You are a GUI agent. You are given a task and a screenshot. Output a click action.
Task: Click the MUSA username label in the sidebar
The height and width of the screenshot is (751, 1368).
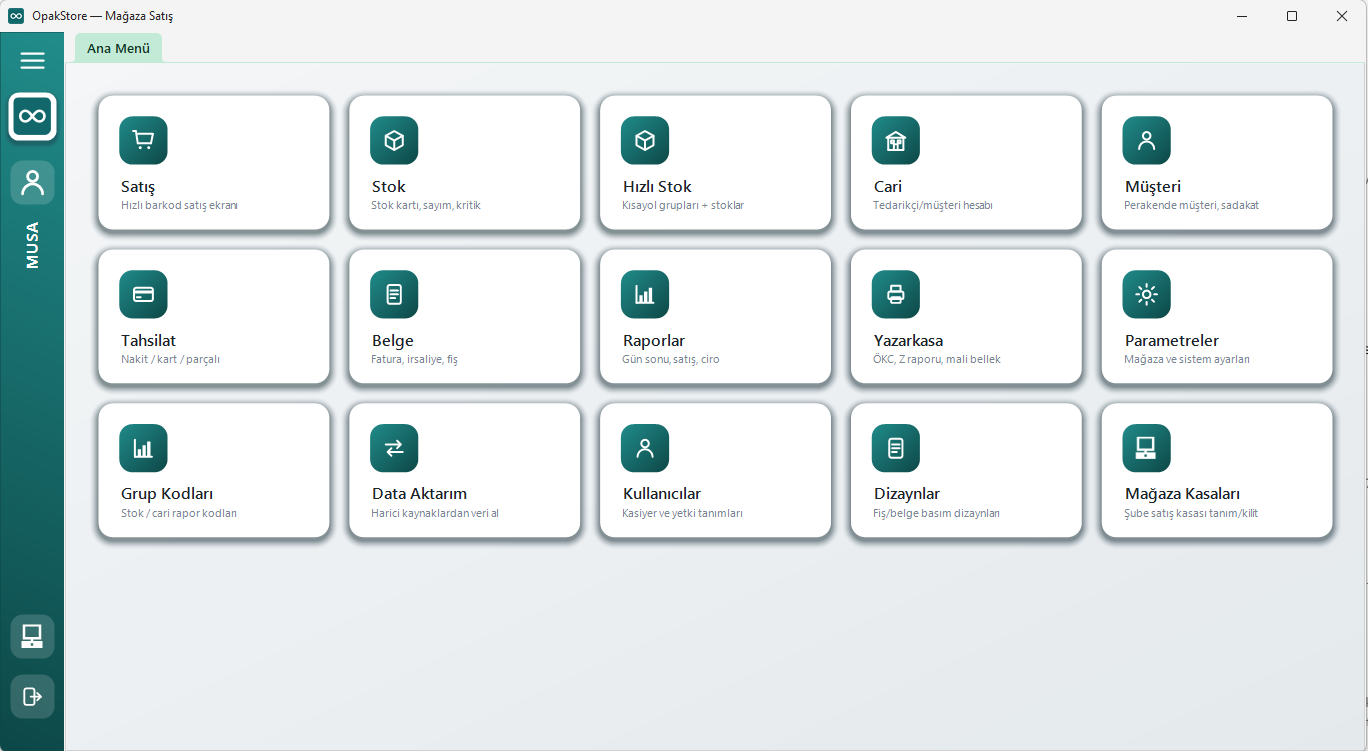click(x=33, y=245)
